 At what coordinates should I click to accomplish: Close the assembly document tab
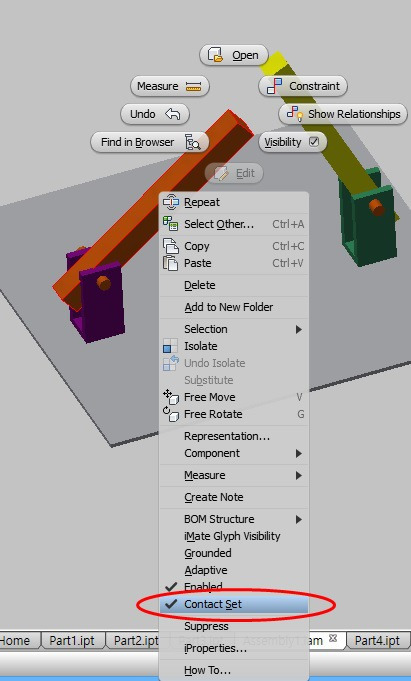click(333, 638)
